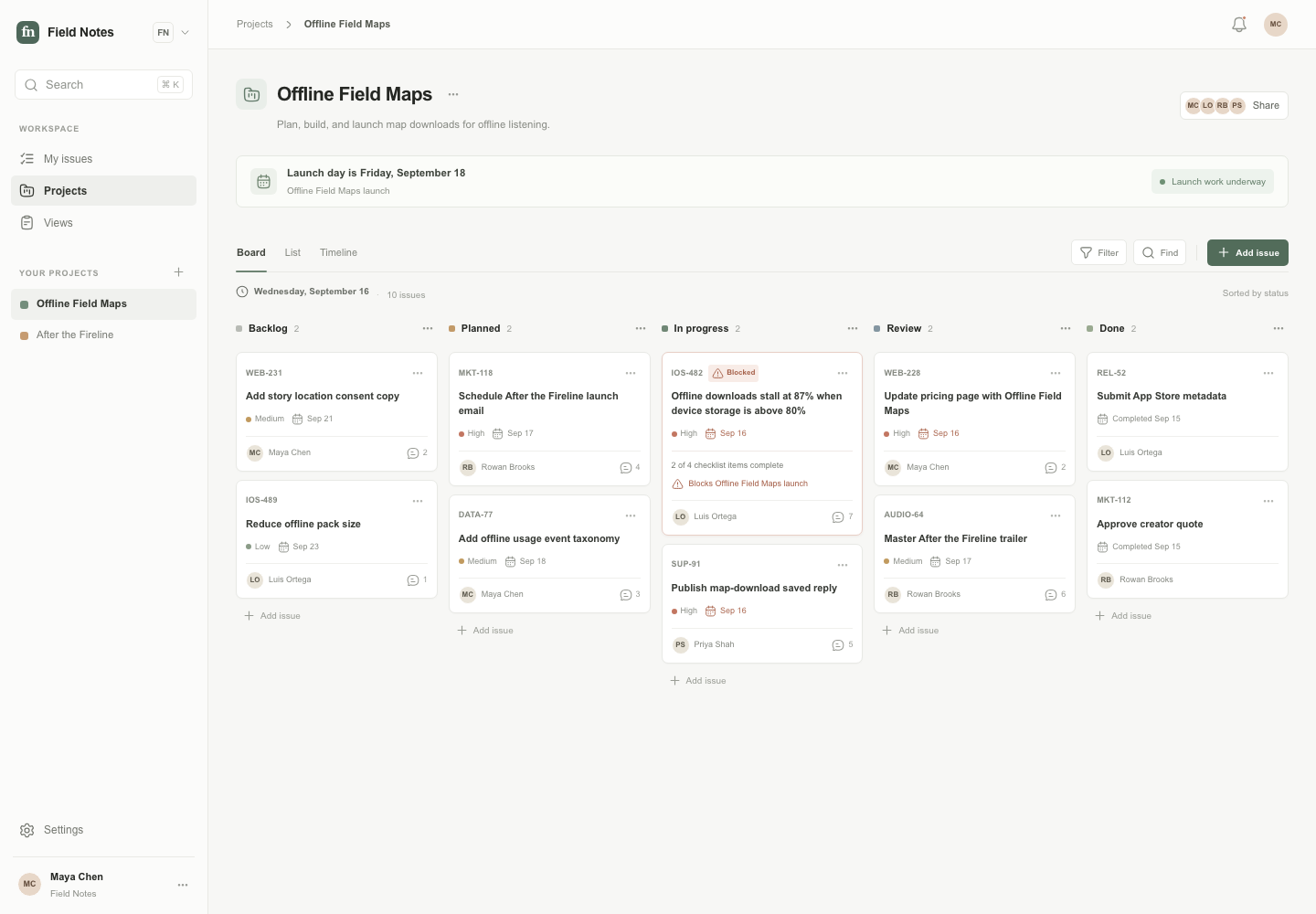Open the REL-52 card options menu
Image resolution: width=1316 pixels, height=914 pixels.
pyautogui.click(x=1268, y=373)
